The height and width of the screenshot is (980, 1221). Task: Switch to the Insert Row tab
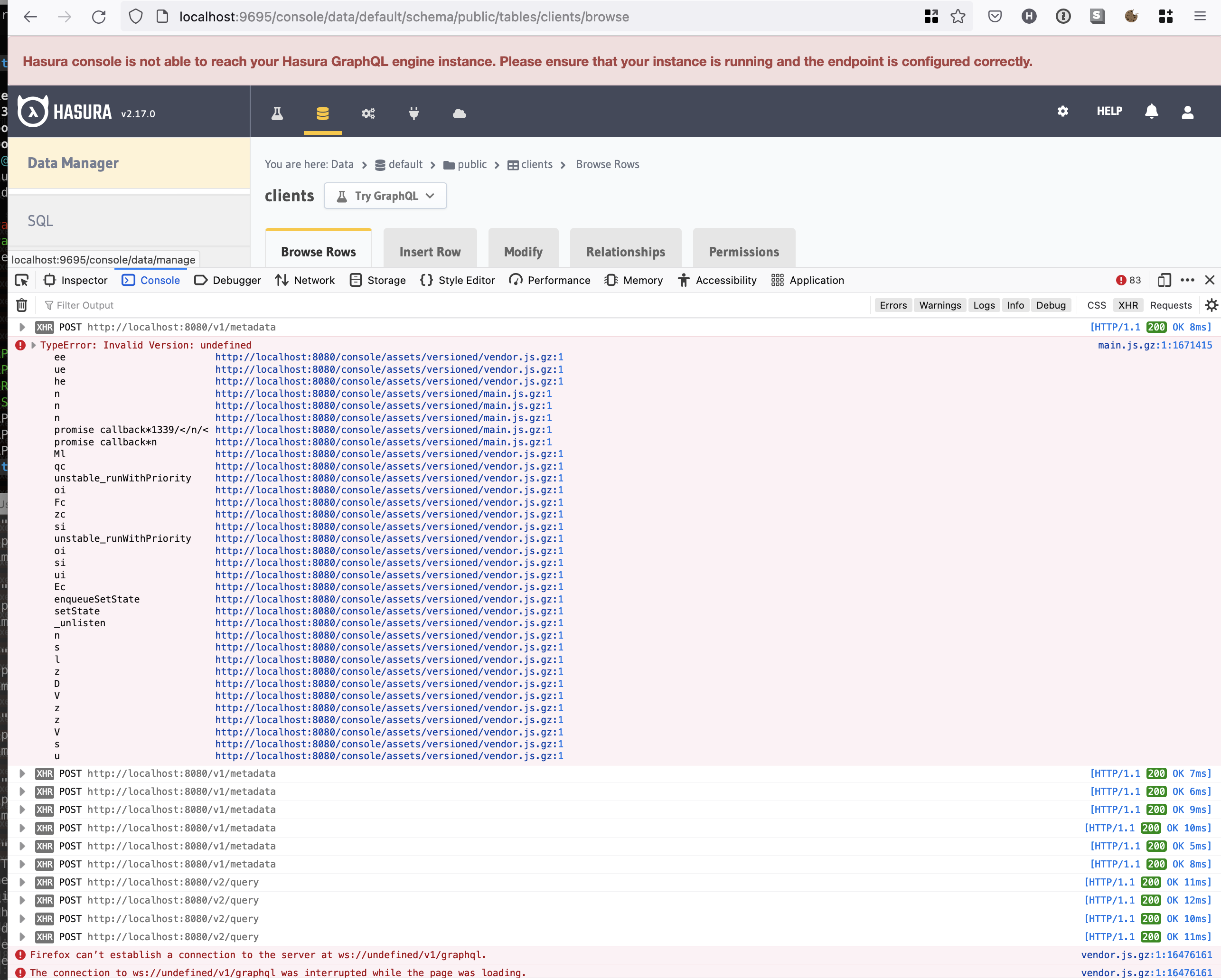(430, 252)
